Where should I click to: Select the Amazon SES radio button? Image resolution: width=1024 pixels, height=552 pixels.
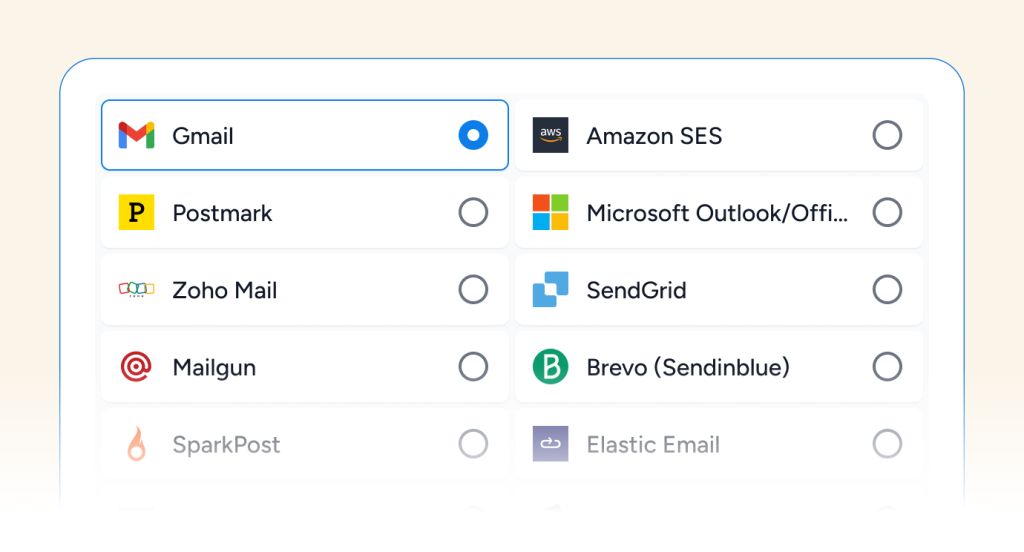pyautogui.click(x=888, y=135)
